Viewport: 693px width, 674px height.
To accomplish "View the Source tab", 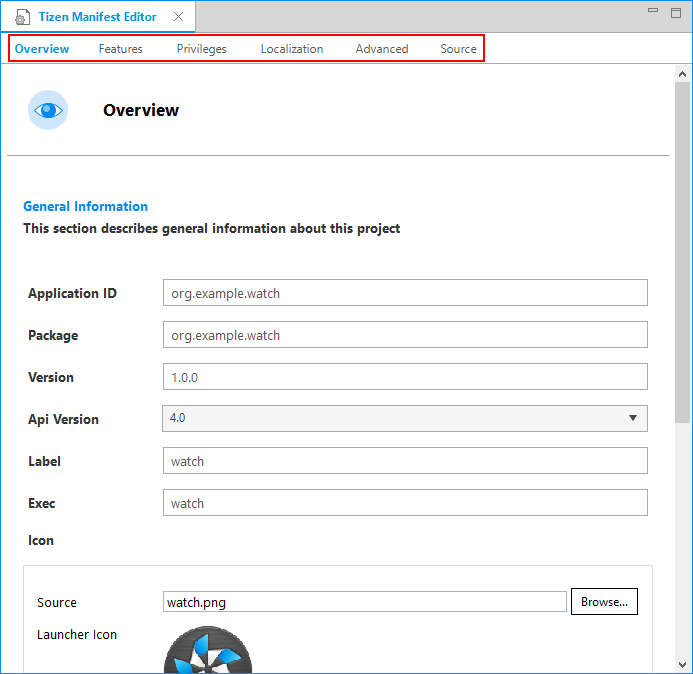I will pyautogui.click(x=458, y=49).
